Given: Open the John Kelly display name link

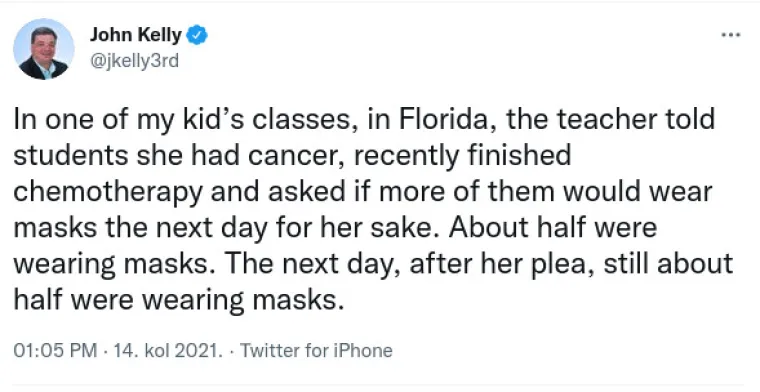Looking at the screenshot, I should [x=136, y=35].
